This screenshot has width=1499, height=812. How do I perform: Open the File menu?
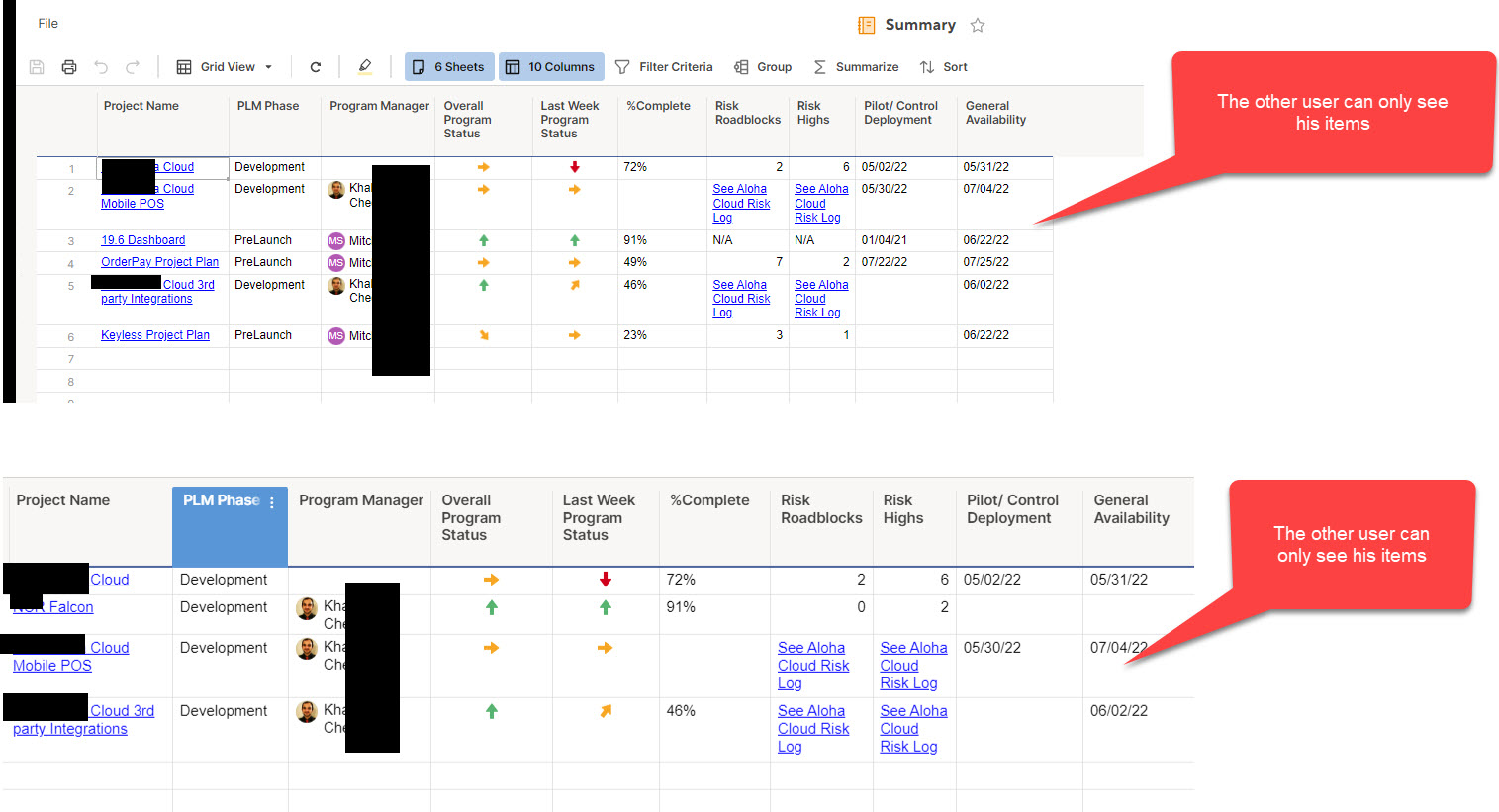[47, 23]
